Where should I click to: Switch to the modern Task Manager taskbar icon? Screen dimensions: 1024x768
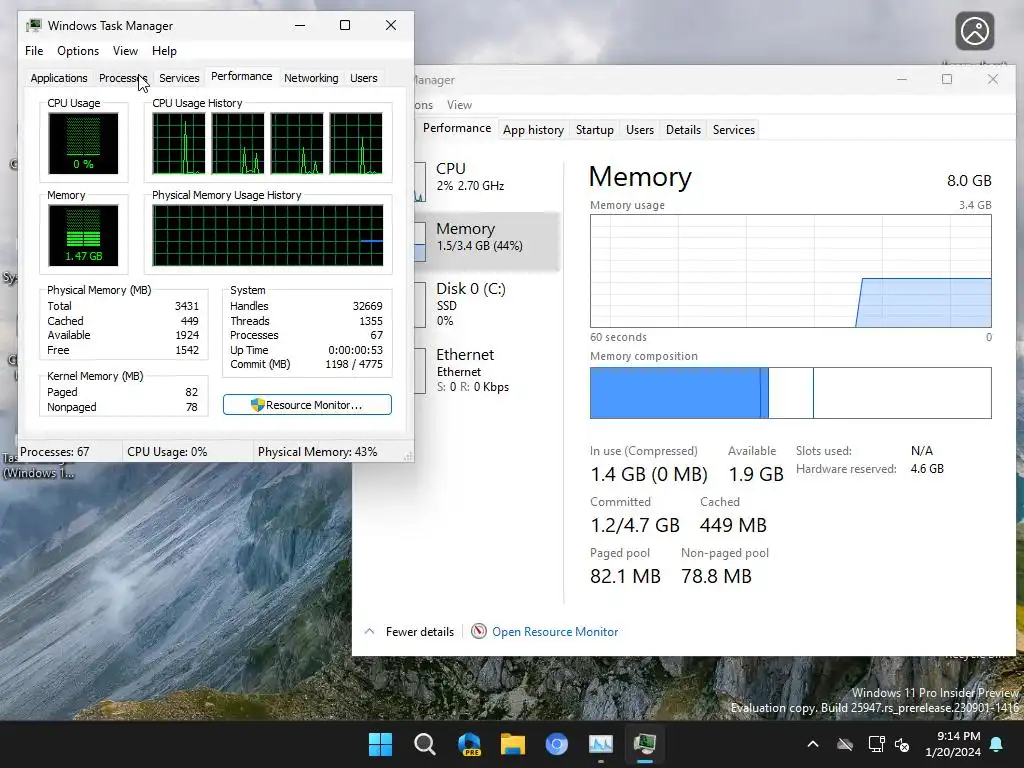point(601,744)
